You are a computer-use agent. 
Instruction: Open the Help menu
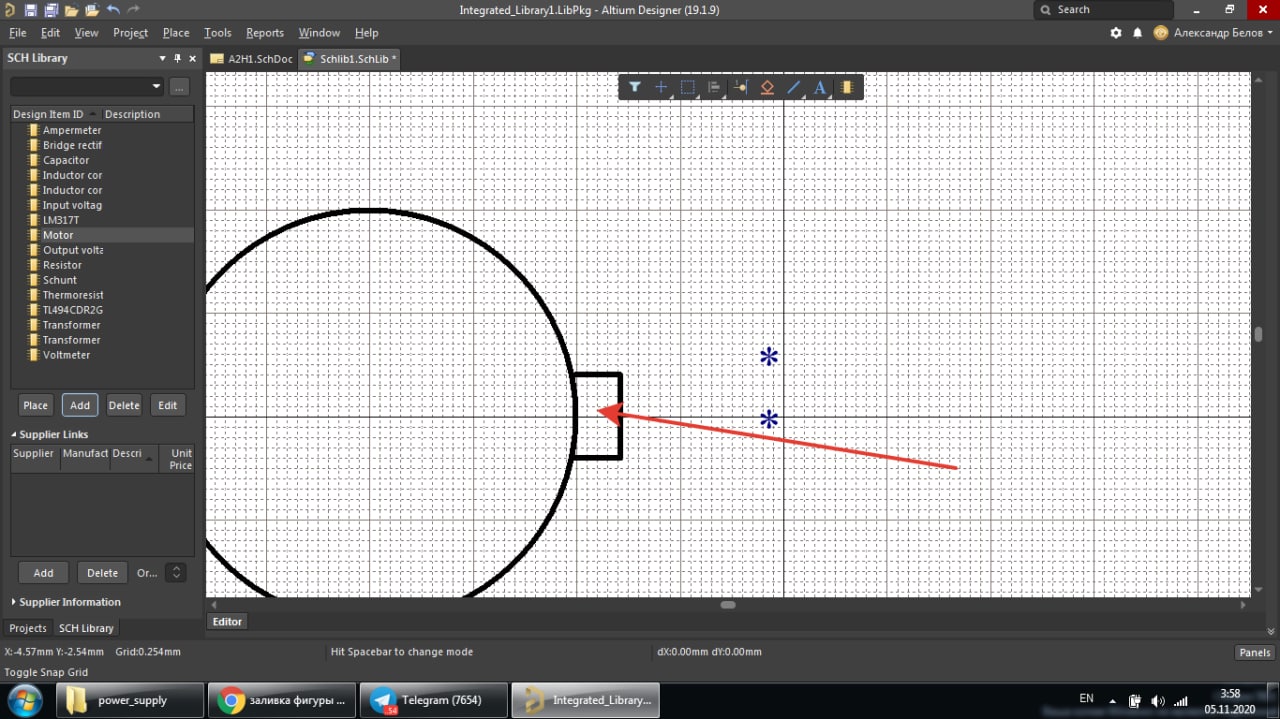(366, 33)
